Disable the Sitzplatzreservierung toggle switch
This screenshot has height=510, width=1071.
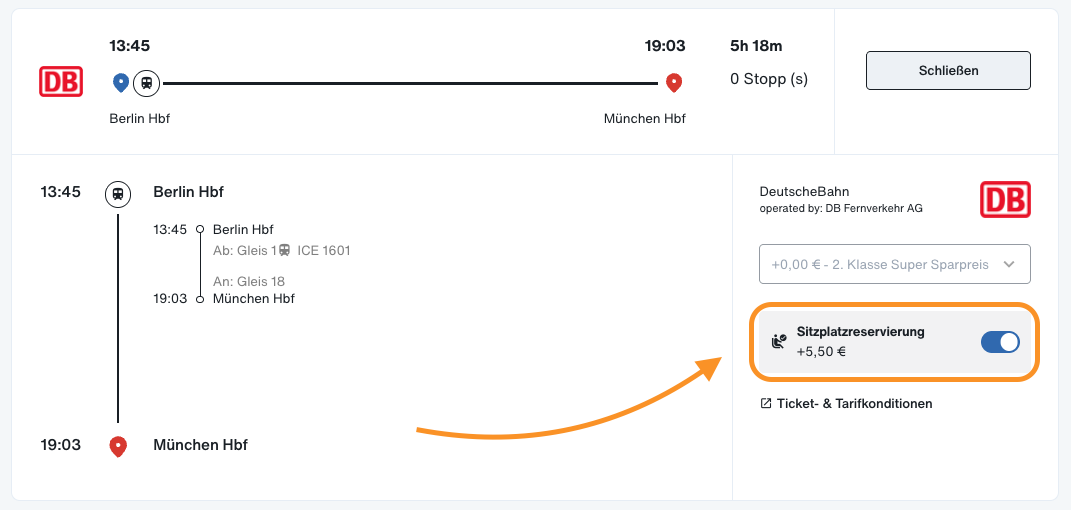(x=1000, y=342)
